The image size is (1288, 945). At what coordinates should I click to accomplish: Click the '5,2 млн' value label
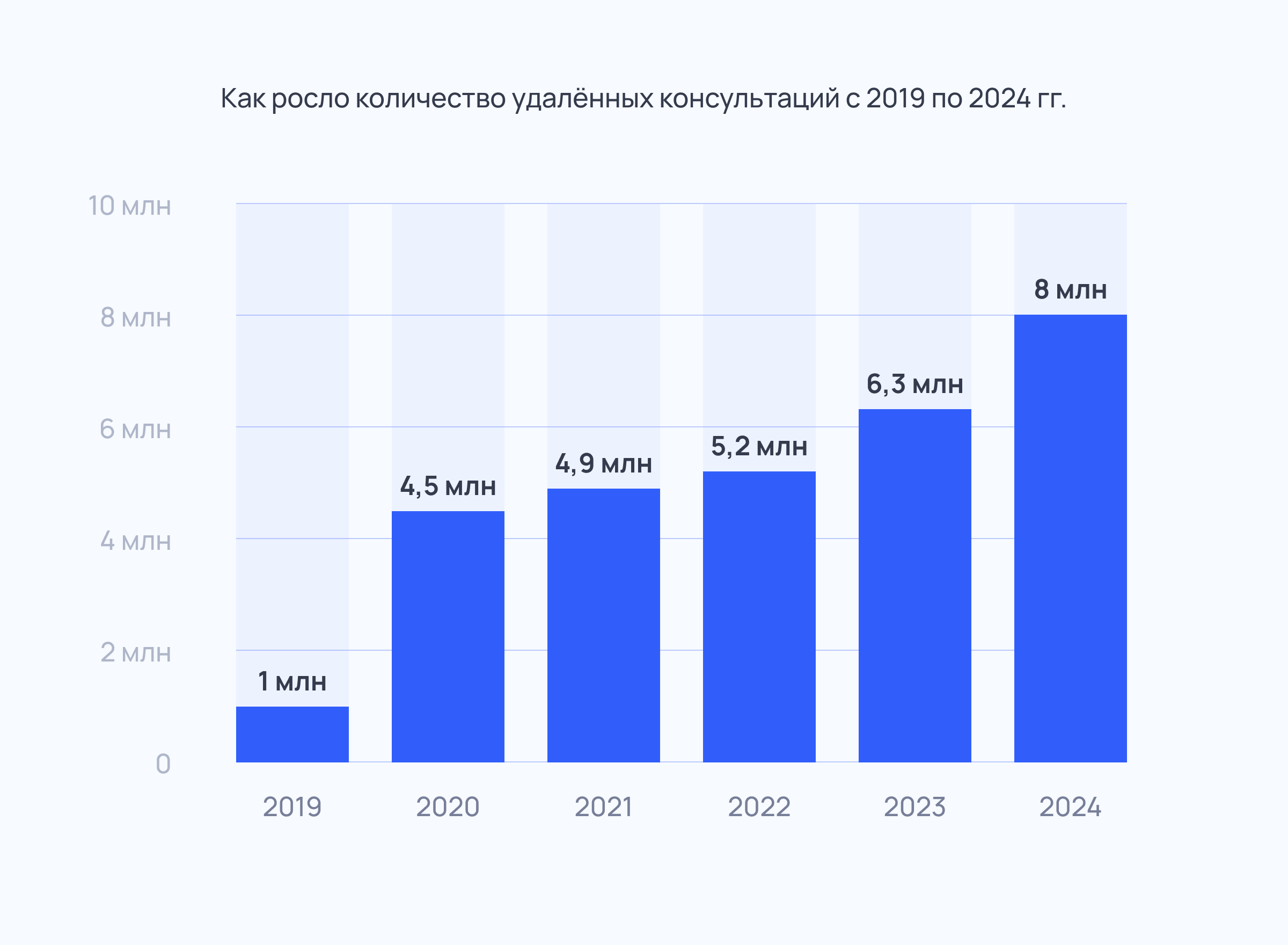point(759,446)
